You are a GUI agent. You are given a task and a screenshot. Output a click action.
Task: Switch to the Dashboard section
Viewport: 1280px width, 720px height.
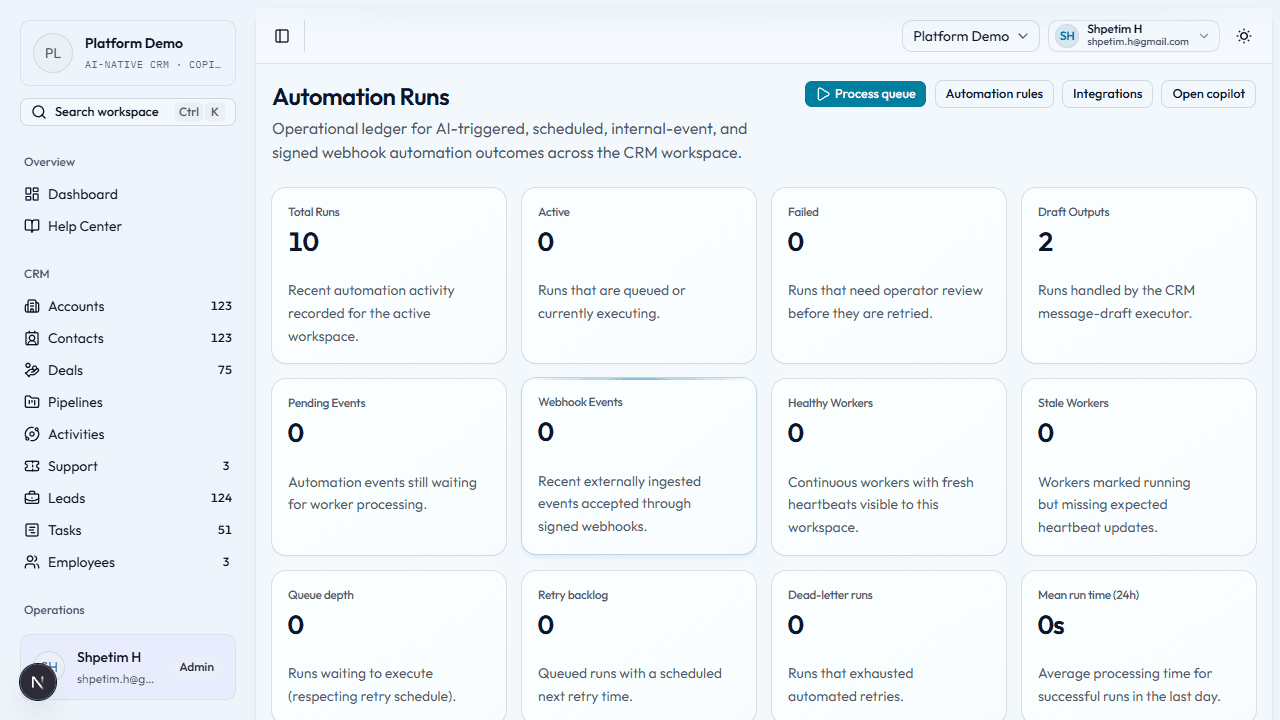(x=33, y=194)
